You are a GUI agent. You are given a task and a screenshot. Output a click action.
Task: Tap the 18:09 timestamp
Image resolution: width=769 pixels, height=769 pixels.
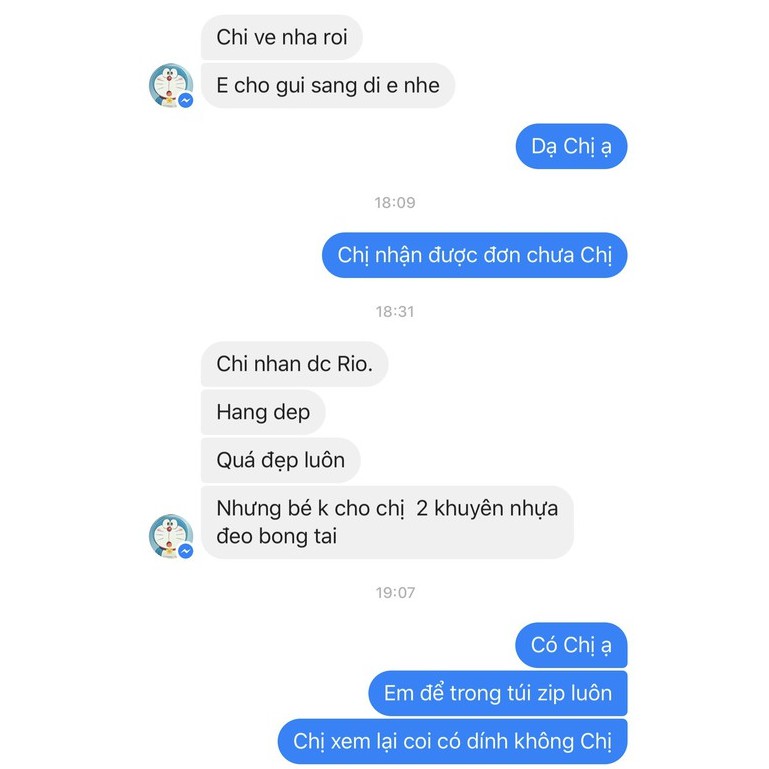pyautogui.click(x=395, y=203)
